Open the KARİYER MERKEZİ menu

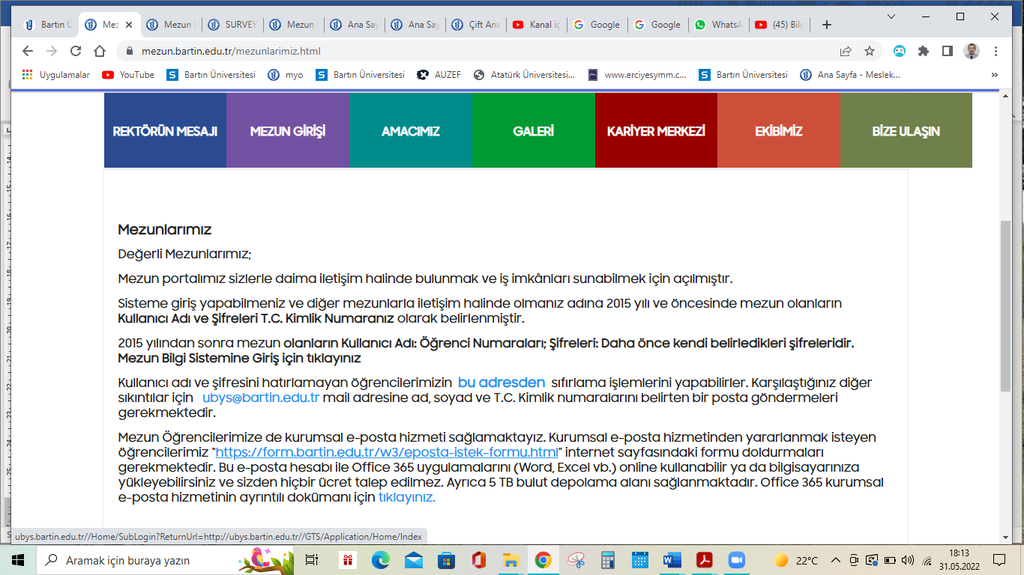(656, 131)
